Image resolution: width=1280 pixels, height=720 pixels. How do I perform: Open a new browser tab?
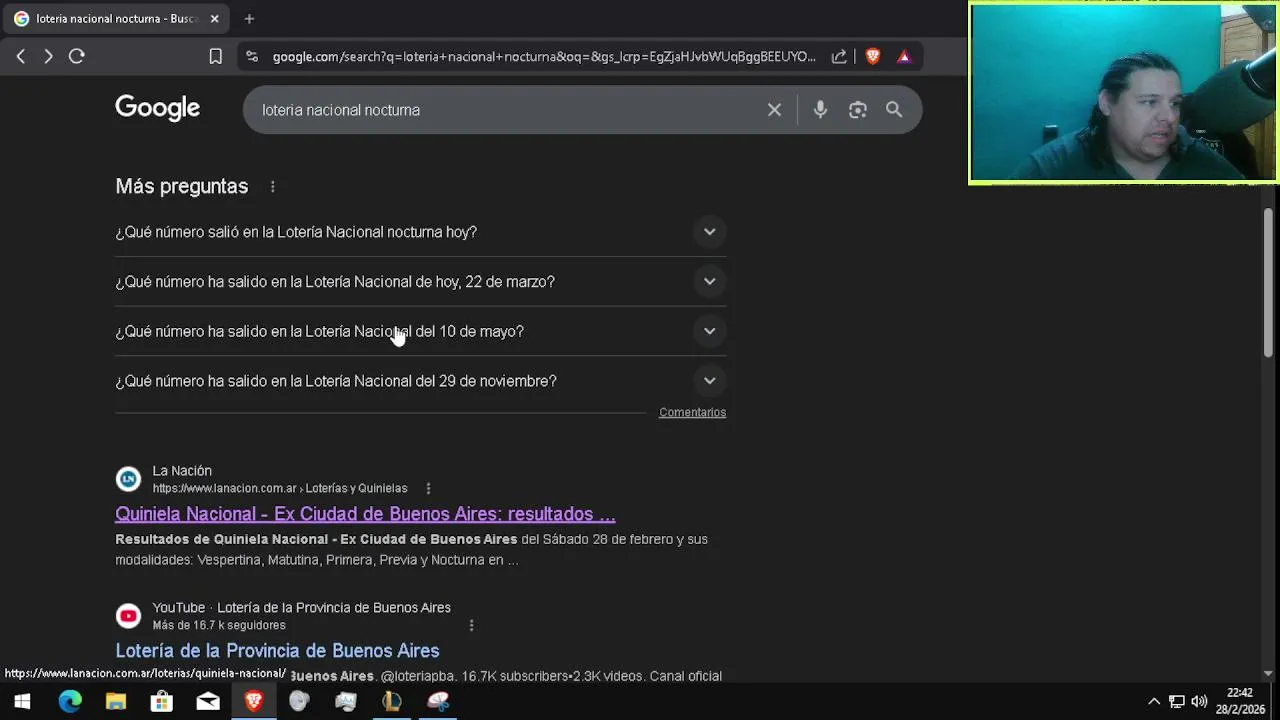249,19
